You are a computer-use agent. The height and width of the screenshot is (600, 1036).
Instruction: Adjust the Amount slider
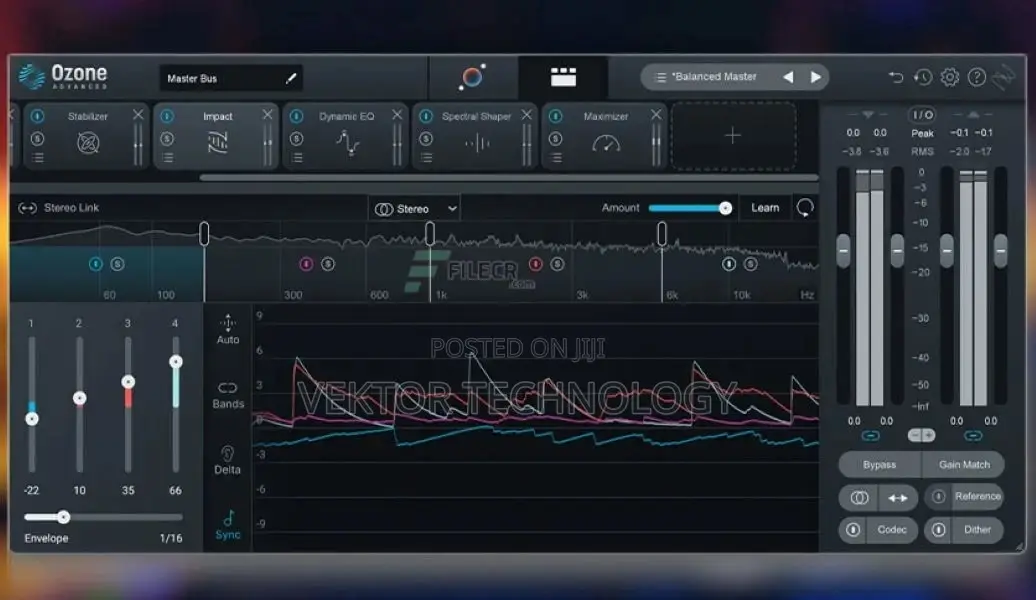(x=690, y=208)
